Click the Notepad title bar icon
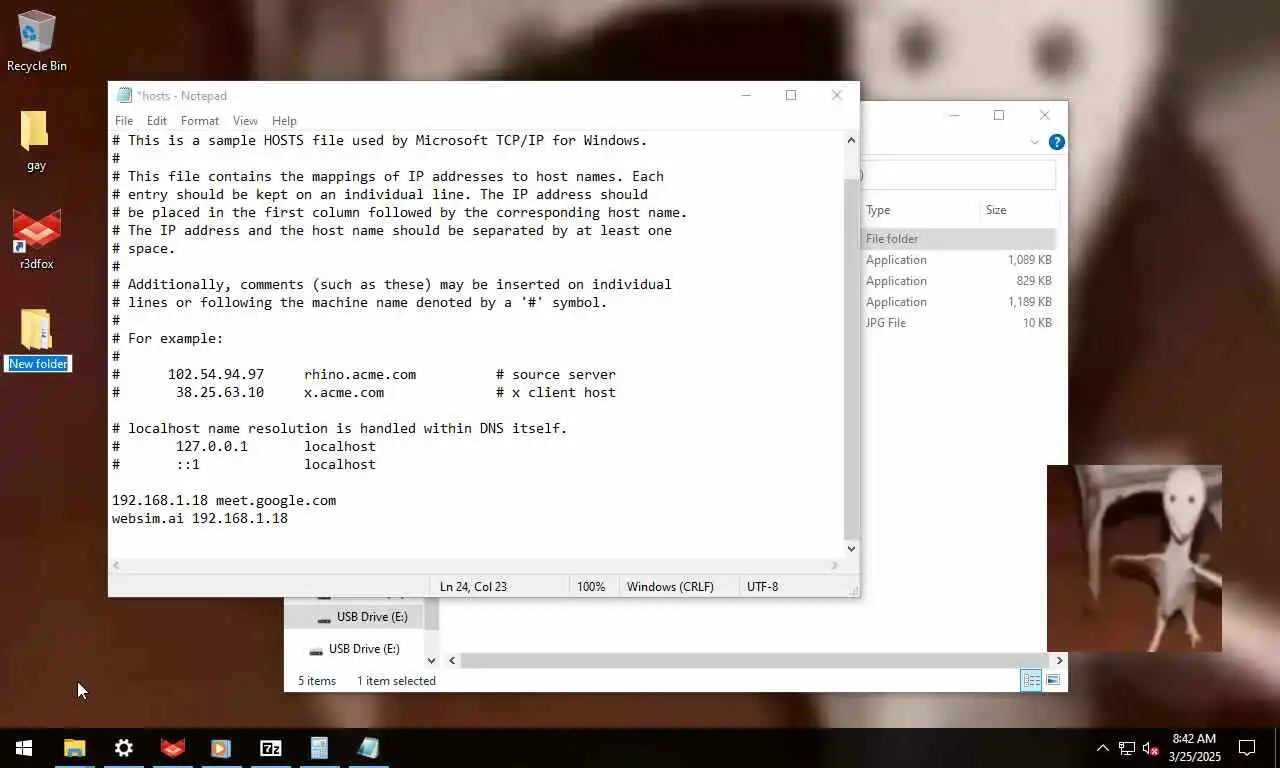The width and height of the screenshot is (1280, 768). pos(124,96)
